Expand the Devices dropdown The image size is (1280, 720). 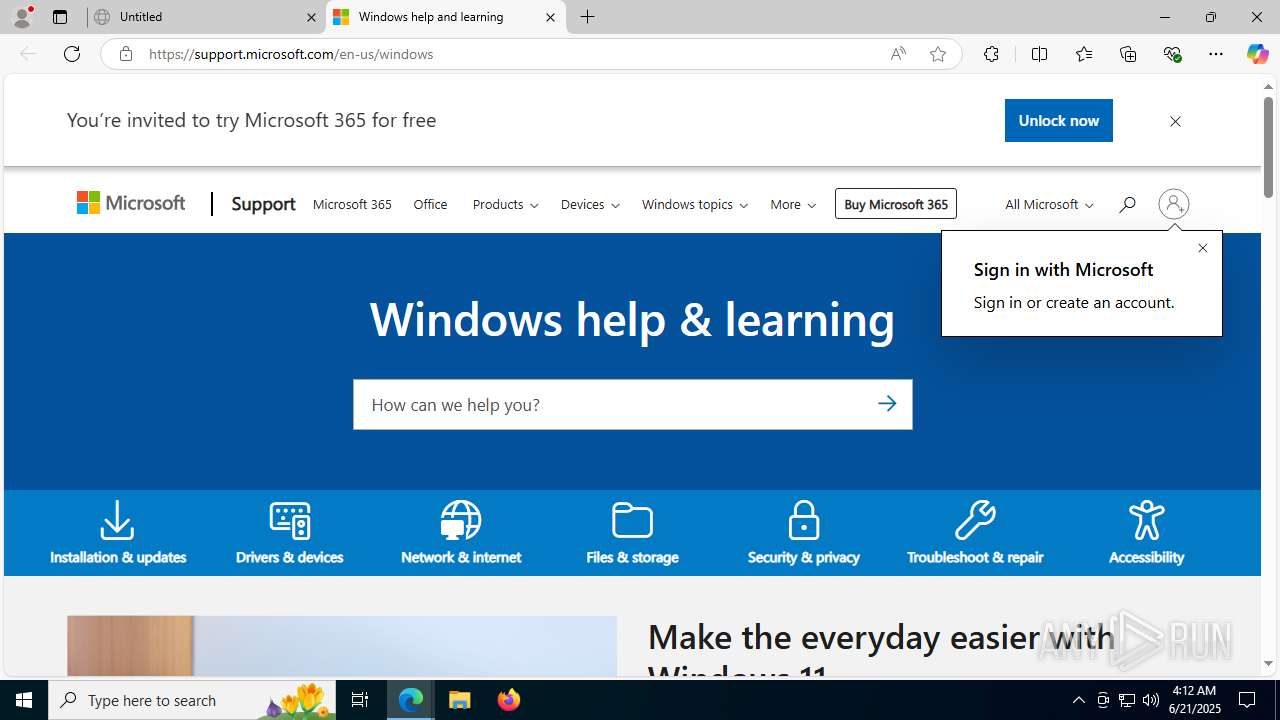[x=590, y=204]
